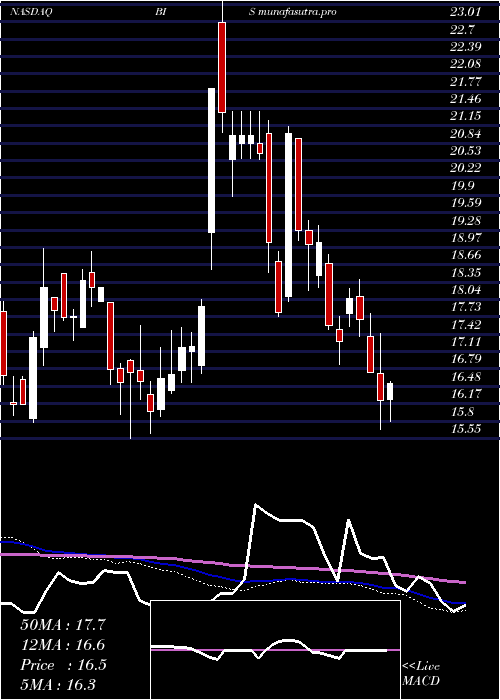Select the 18.35 price axis label
The width and height of the screenshot is (500, 700).
(x=466, y=272)
